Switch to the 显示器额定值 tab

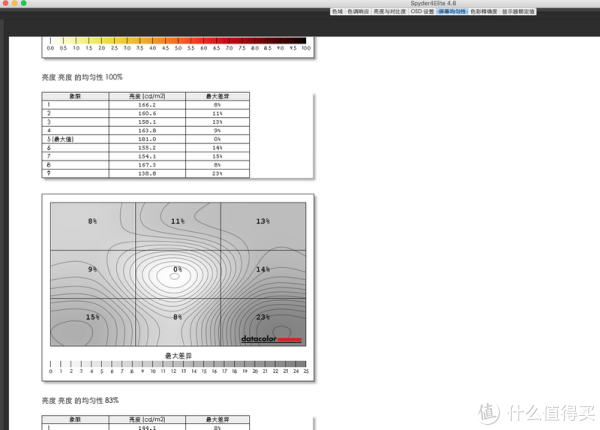518,11
